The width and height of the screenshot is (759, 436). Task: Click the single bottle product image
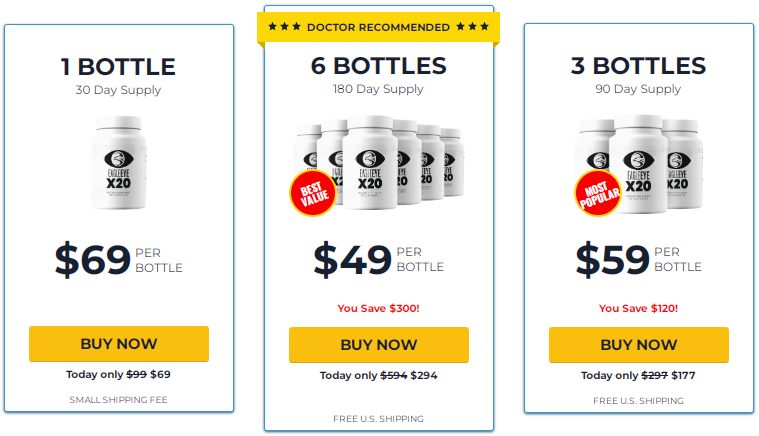[119, 163]
